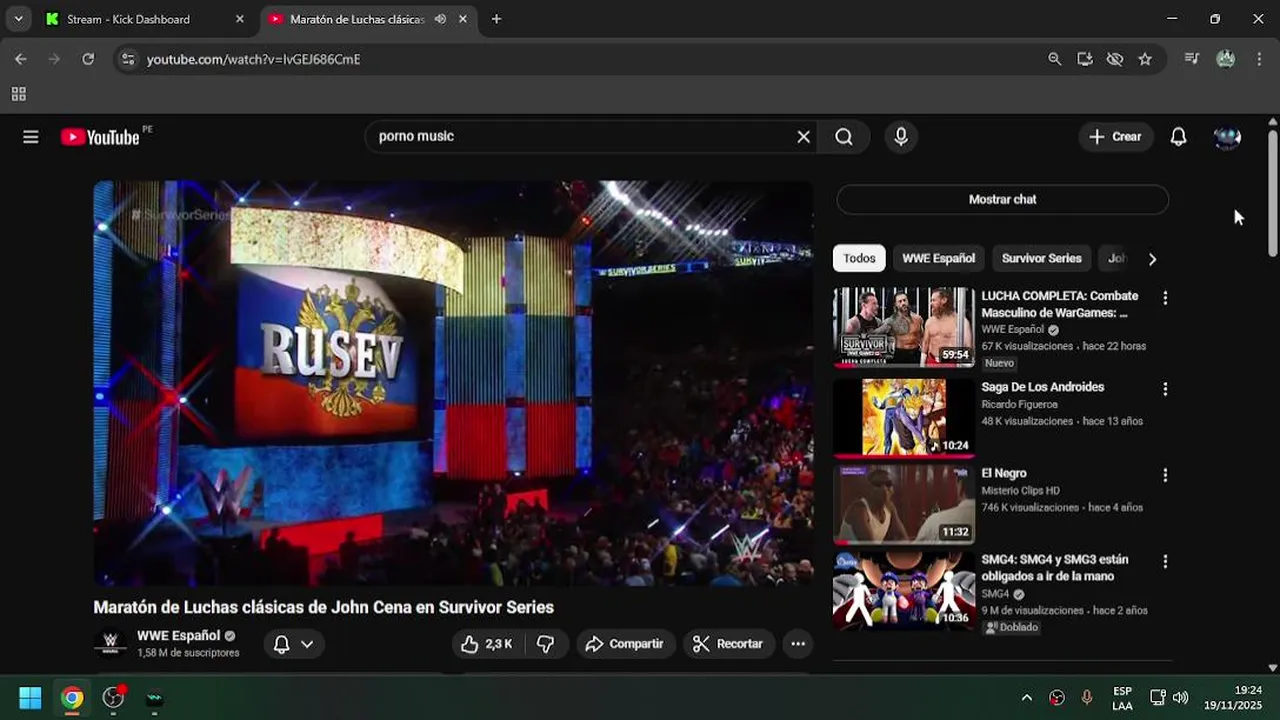The height and width of the screenshot is (720, 1280).
Task: Like the video with thumbs up
Action: click(x=486, y=644)
